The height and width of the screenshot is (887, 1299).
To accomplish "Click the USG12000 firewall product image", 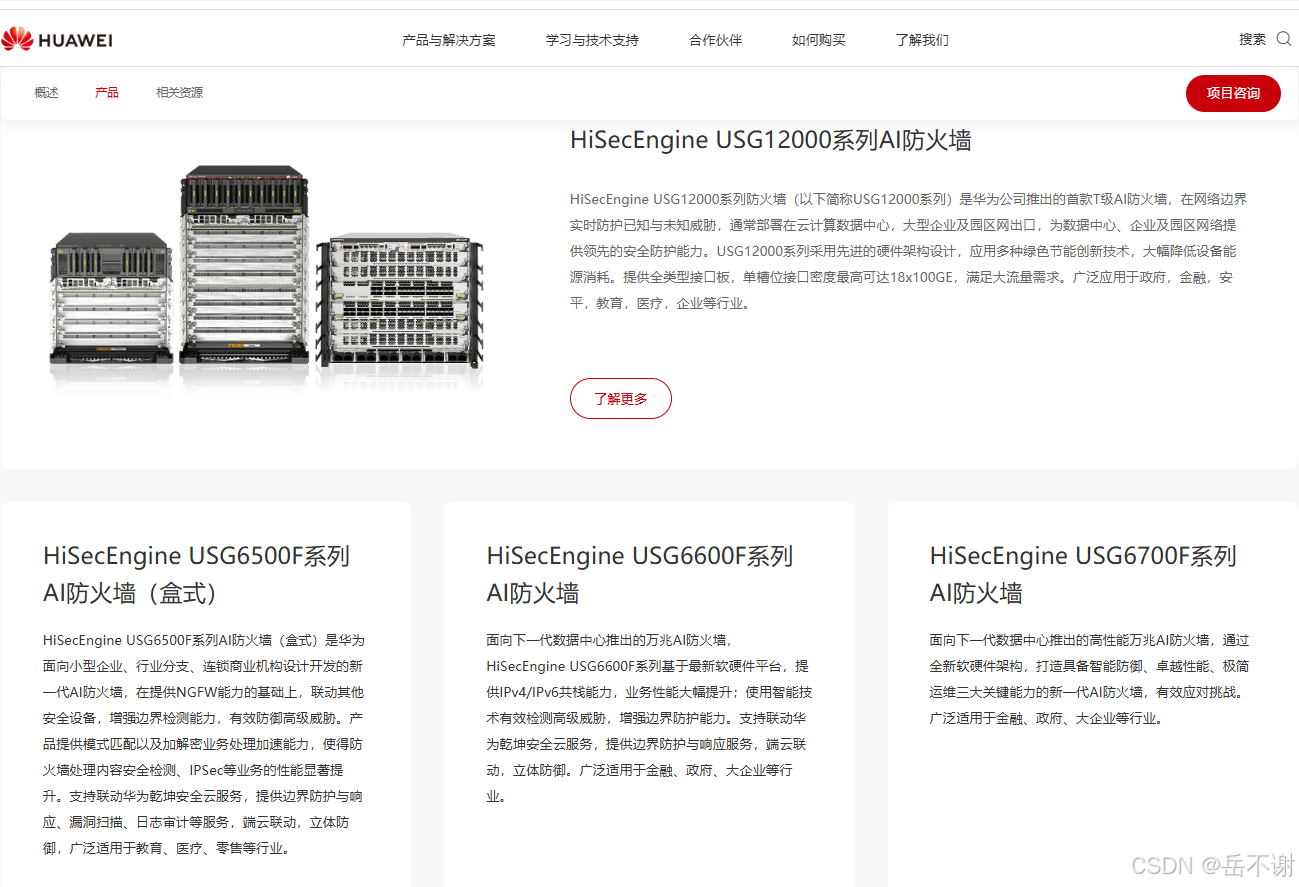I will click(266, 277).
